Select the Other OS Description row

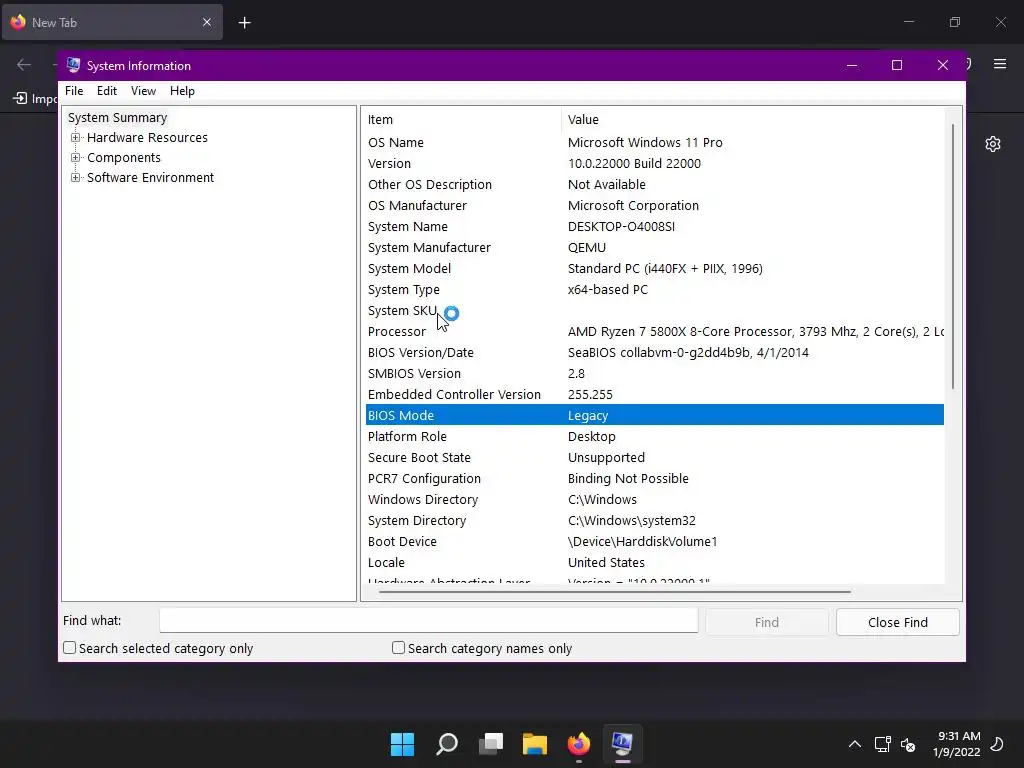(x=654, y=184)
